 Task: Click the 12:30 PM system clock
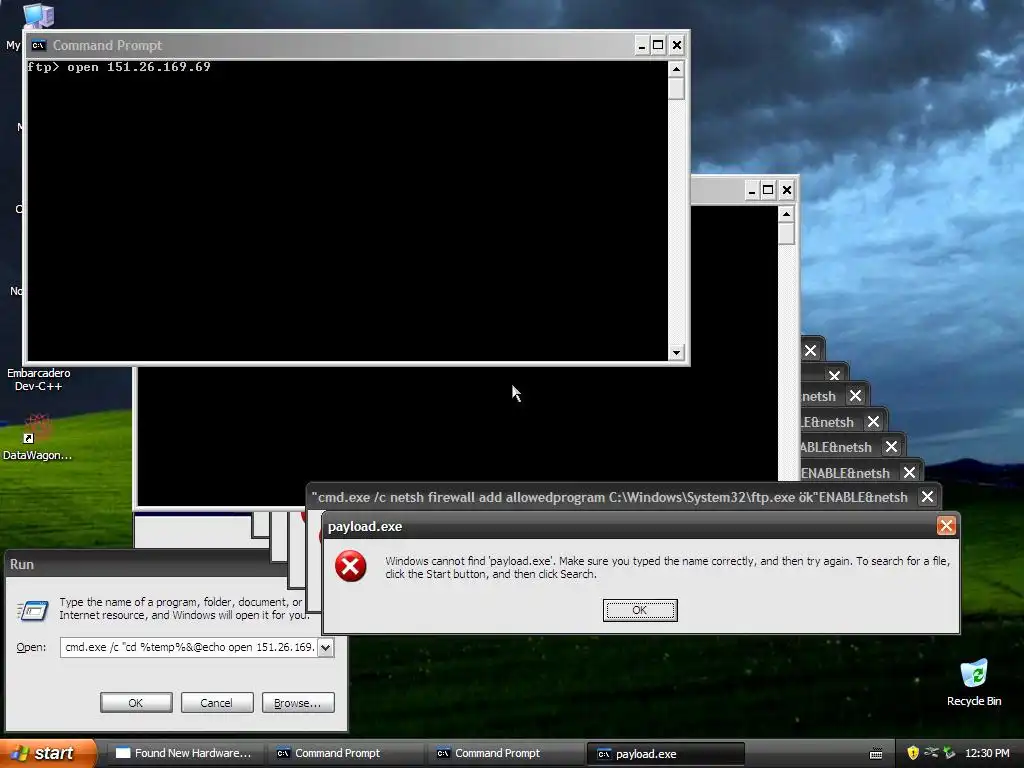pyautogui.click(x=987, y=753)
